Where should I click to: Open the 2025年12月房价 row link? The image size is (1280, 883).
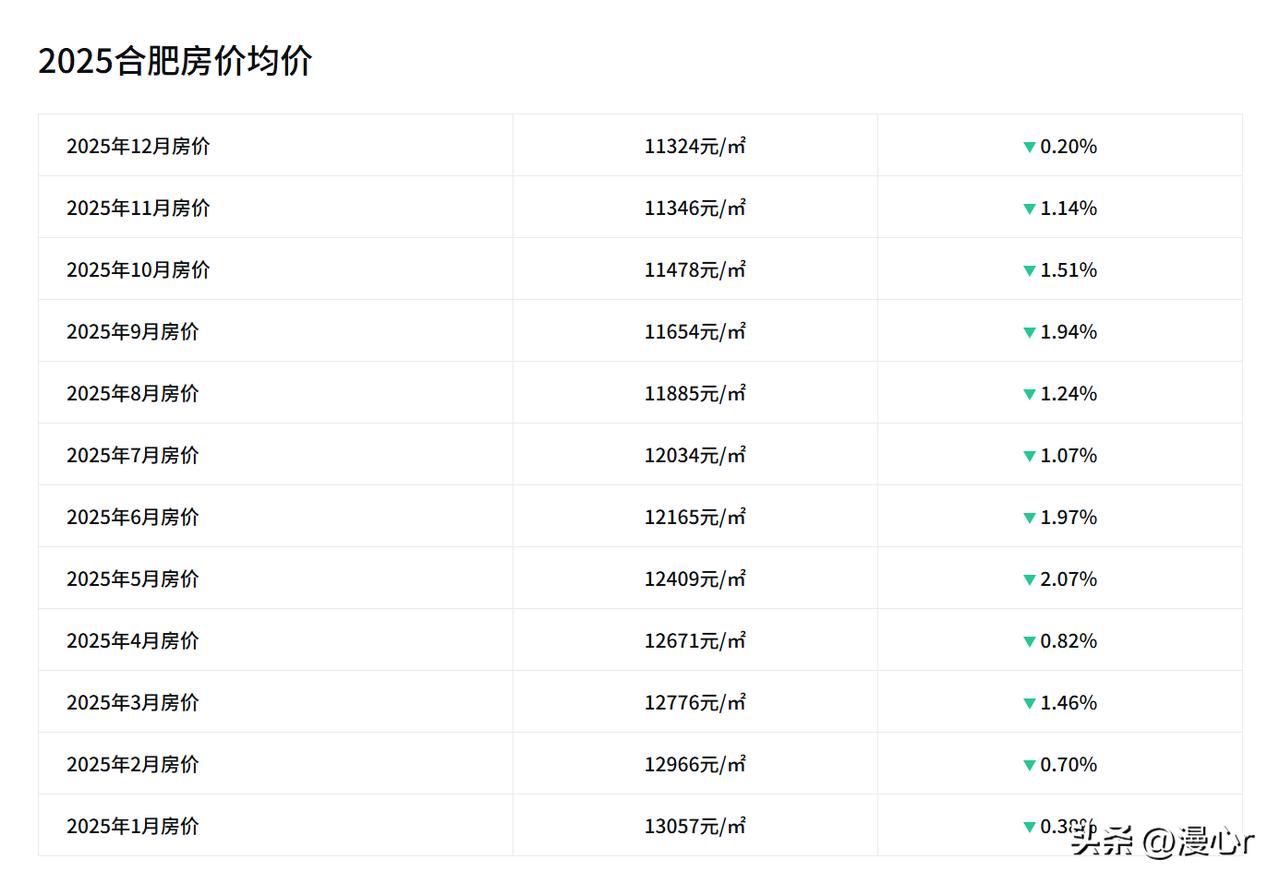pyautogui.click(x=138, y=146)
